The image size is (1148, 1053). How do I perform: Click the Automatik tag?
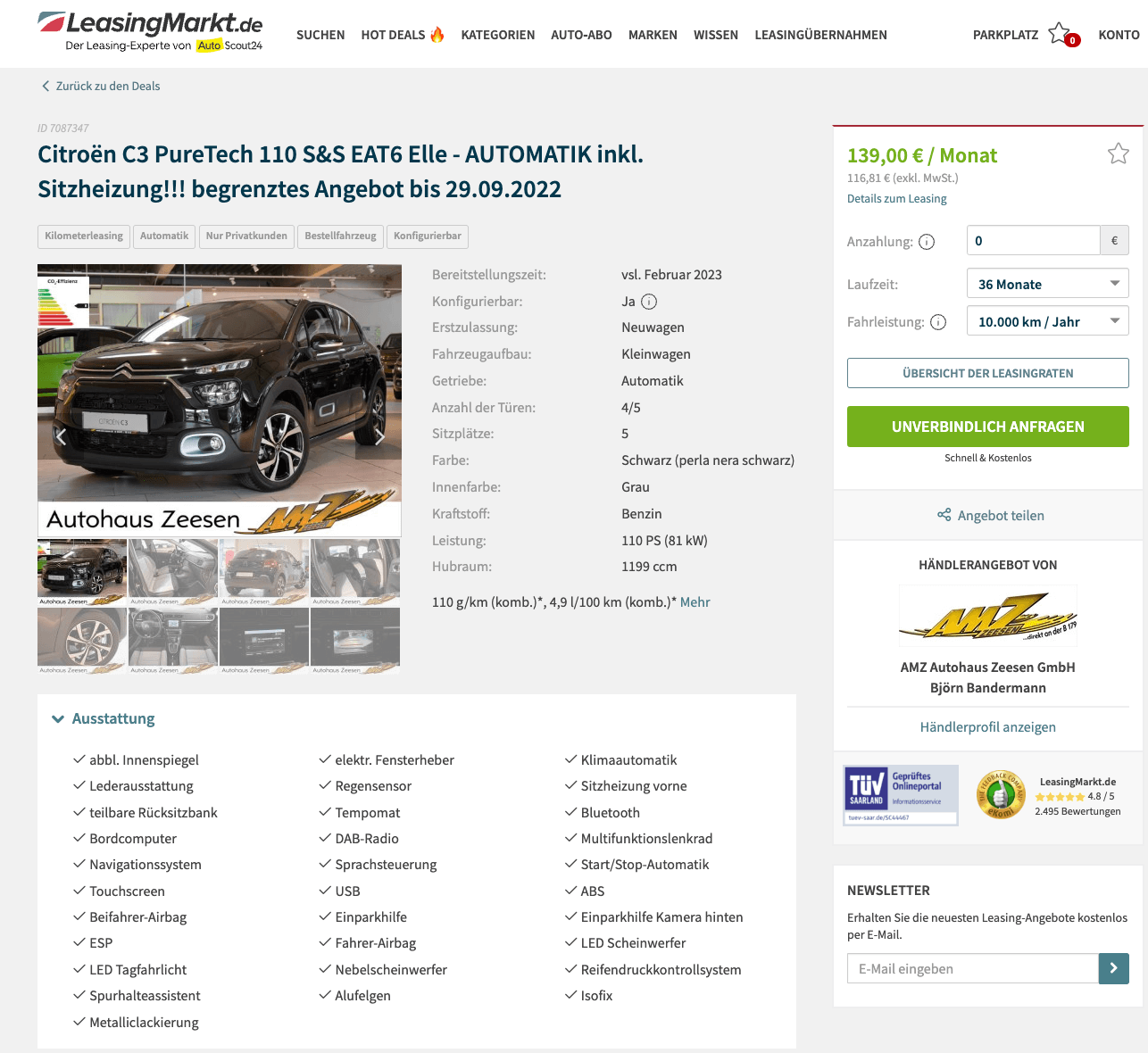click(x=164, y=236)
